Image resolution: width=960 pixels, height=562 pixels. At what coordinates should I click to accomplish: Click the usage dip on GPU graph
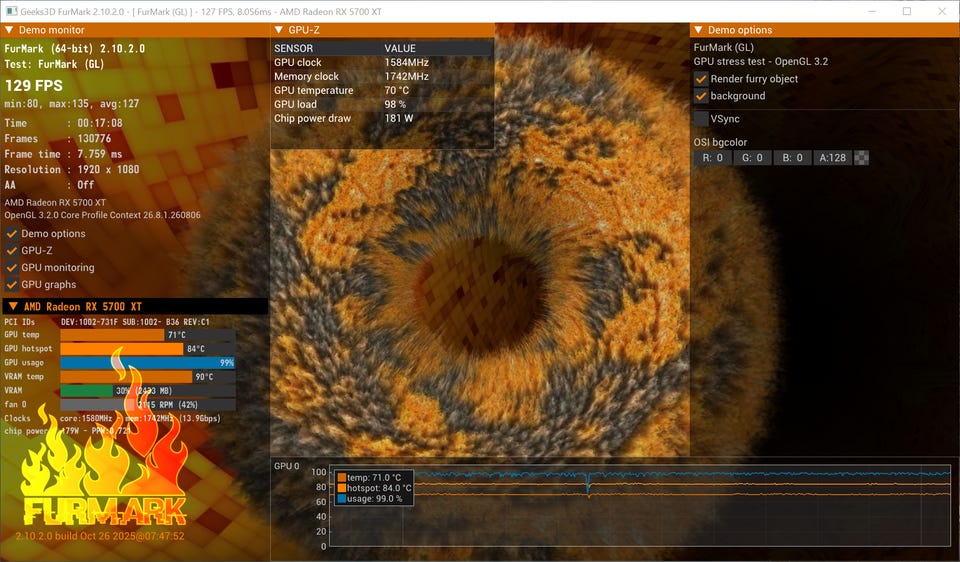[x=588, y=484]
